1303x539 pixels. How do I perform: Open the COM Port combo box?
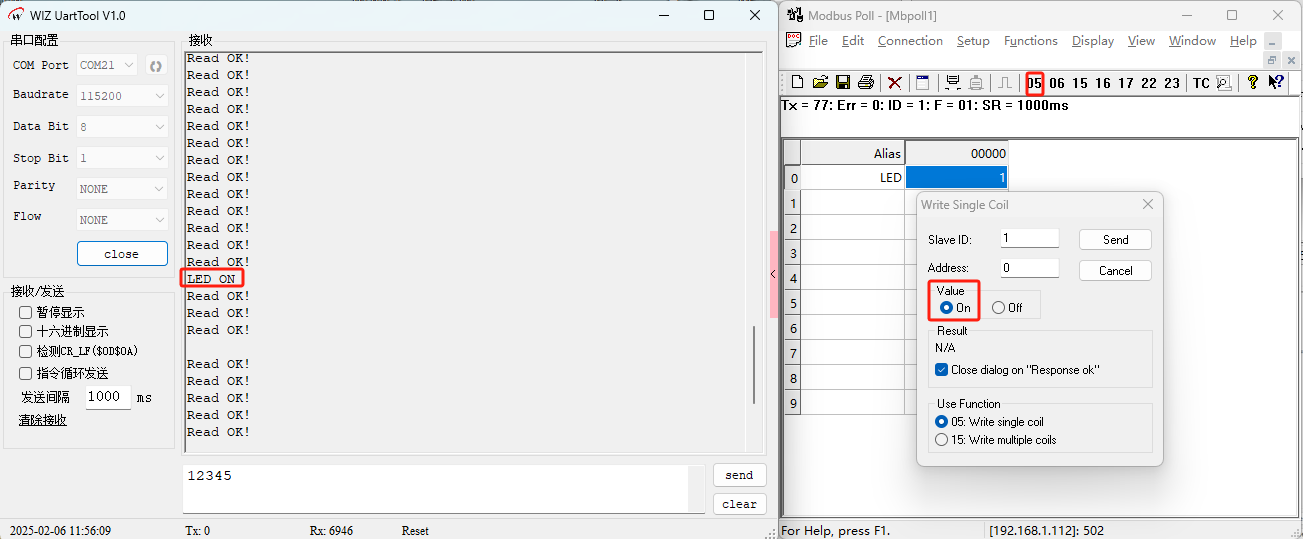[108, 66]
